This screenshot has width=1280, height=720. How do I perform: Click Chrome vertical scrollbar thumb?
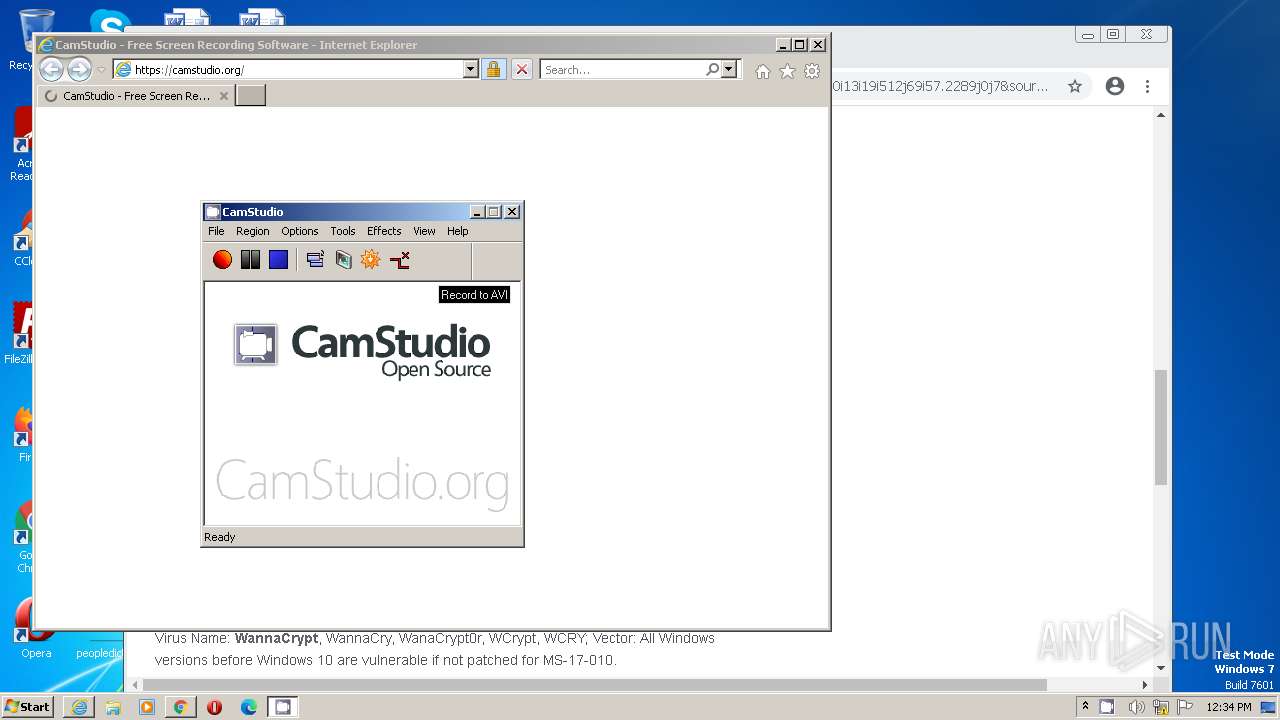[1161, 427]
